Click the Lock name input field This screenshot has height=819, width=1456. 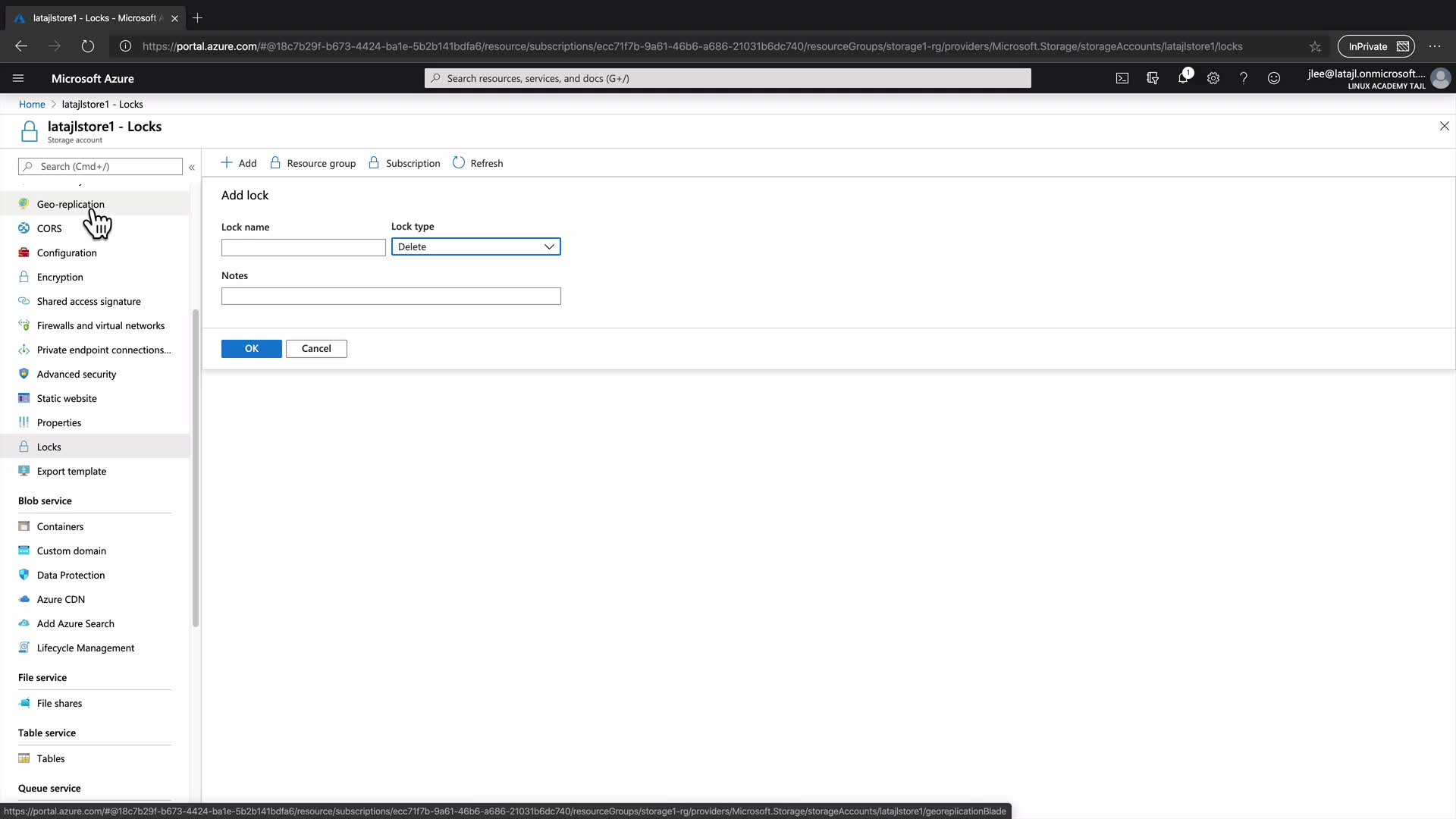click(303, 247)
